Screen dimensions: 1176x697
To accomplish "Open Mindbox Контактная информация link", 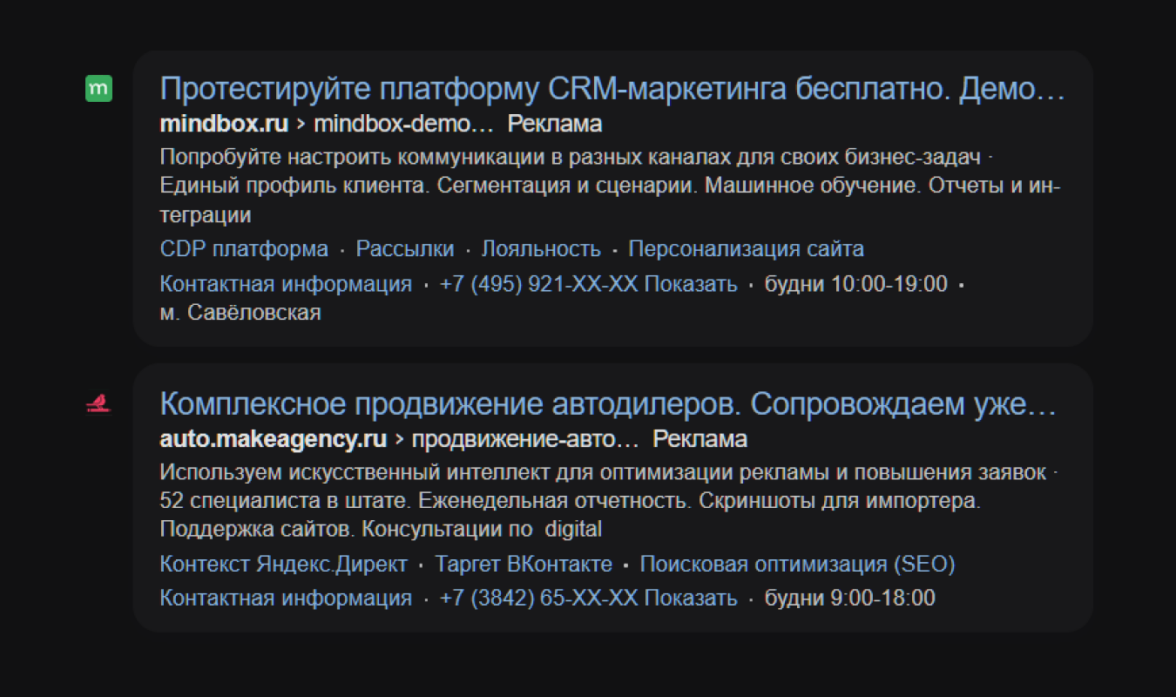I will (x=286, y=284).
